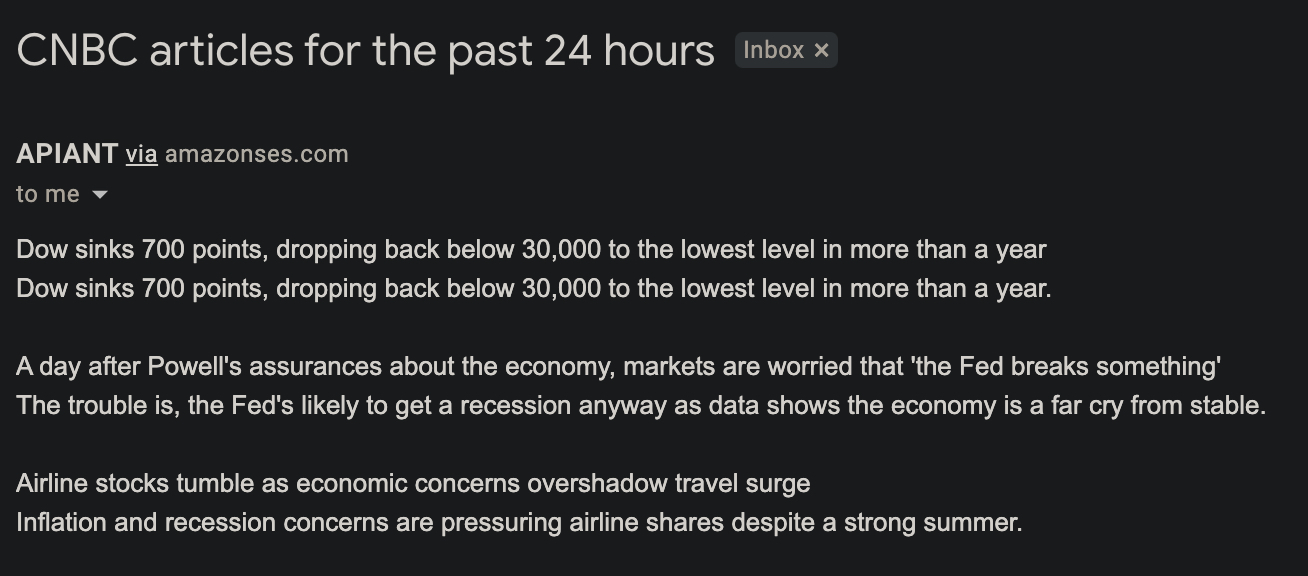Remove the Inbox label with the x
The image size is (1308, 576).
[x=821, y=50]
